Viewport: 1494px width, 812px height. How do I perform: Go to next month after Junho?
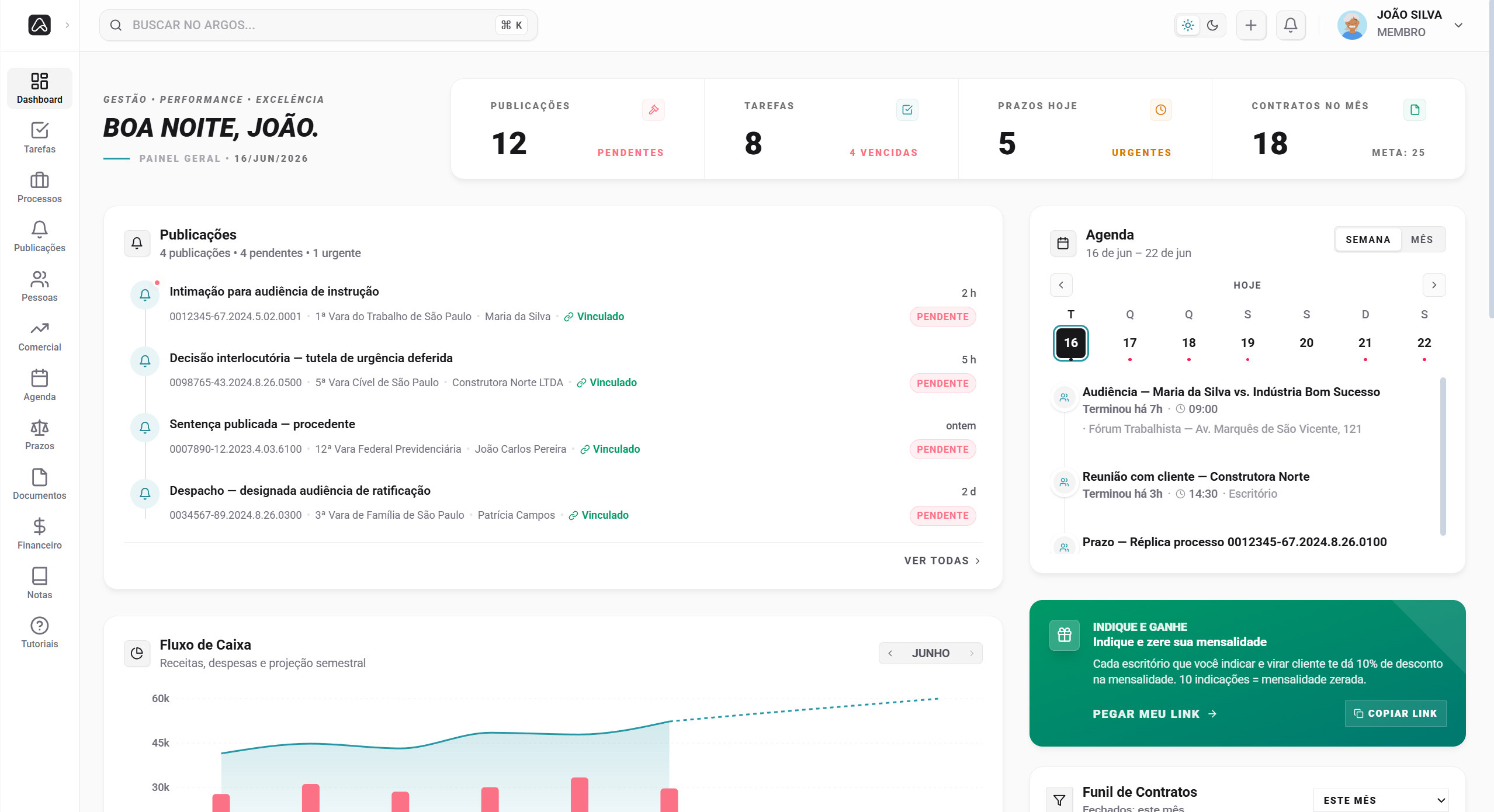[x=972, y=653]
